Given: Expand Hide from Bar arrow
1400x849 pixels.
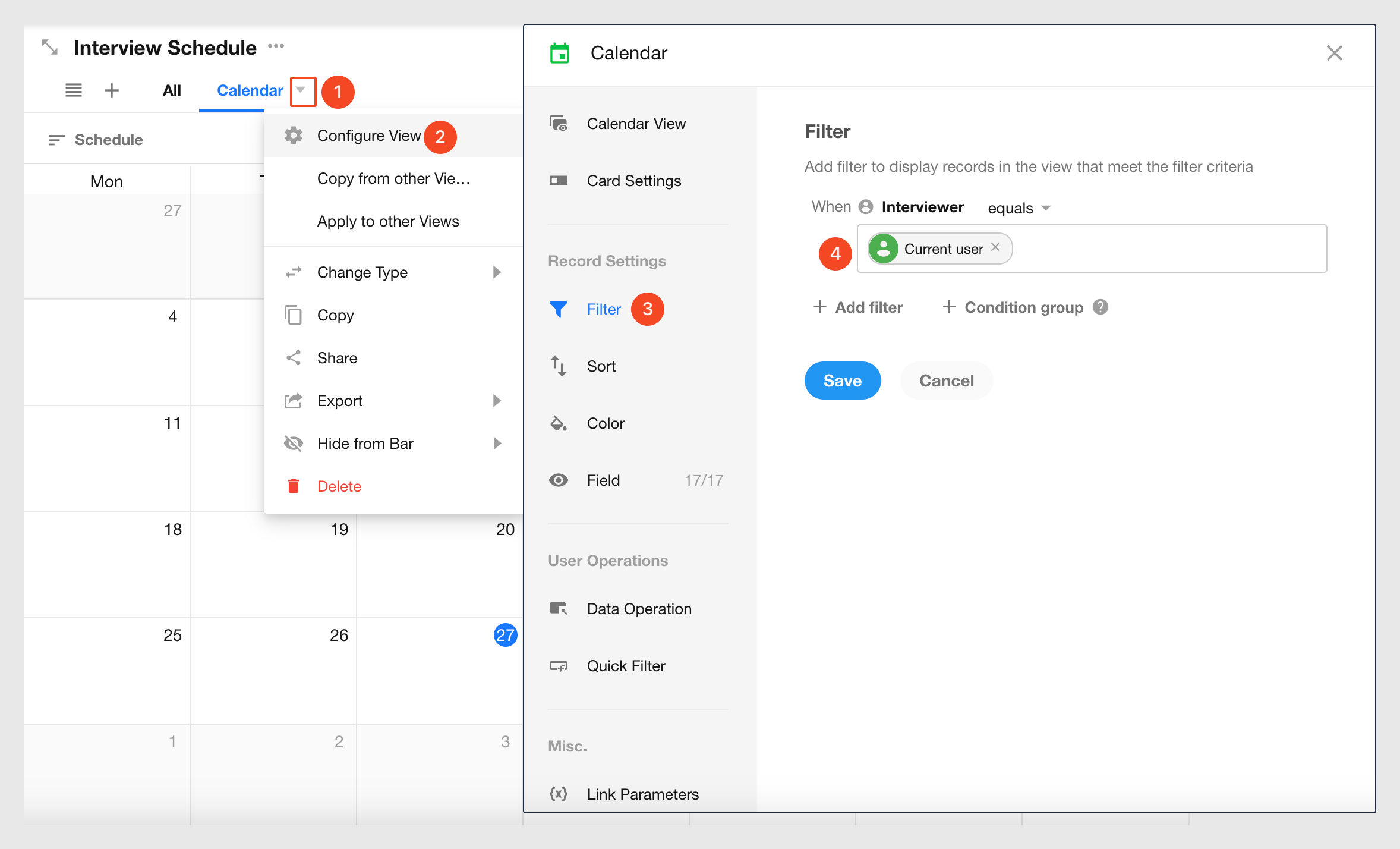Looking at the screenshot, I should [497, 444].
